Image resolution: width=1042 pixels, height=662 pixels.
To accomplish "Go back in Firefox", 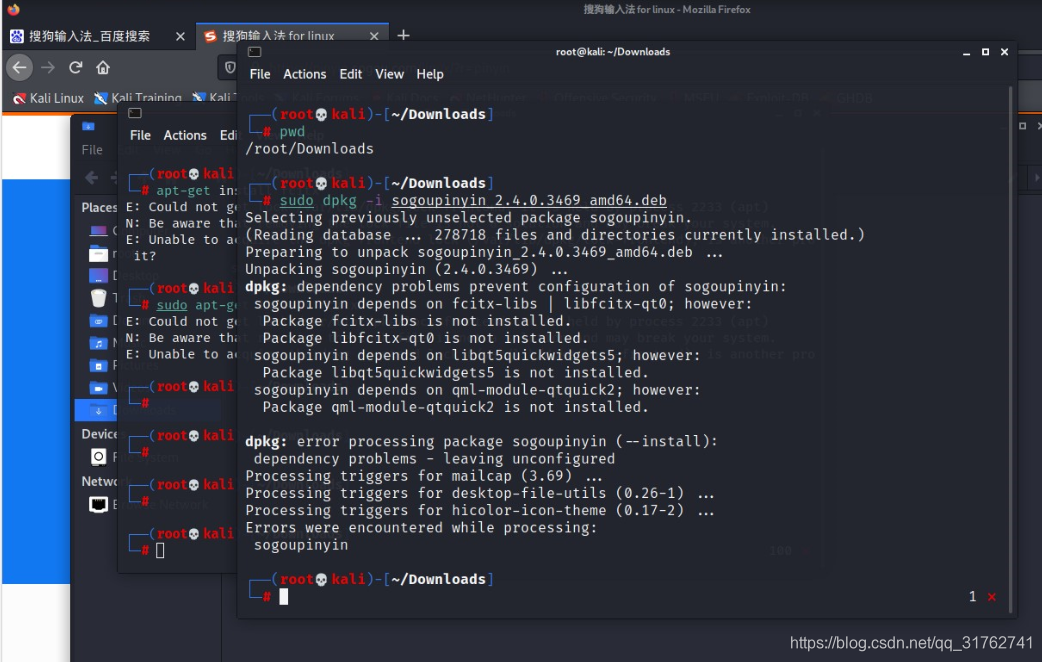I will point(19,67).
